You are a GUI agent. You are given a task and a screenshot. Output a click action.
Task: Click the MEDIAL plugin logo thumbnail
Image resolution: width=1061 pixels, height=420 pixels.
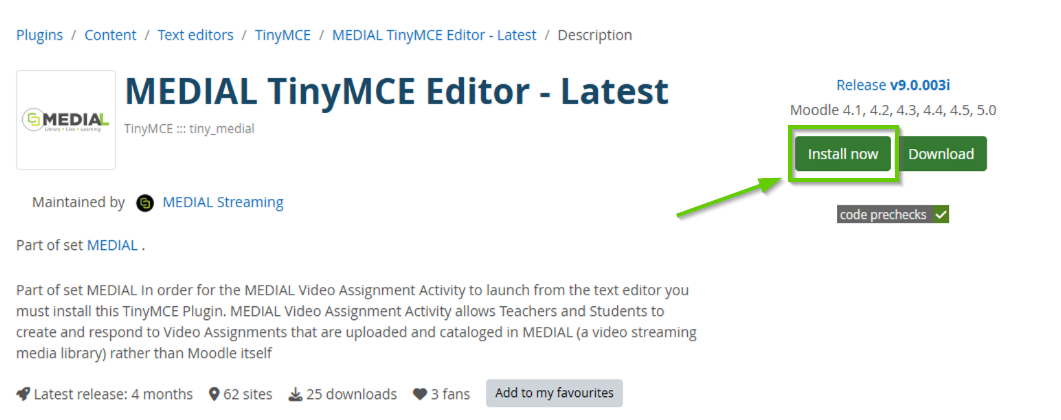pyautogui.click(x=66, y=120)
